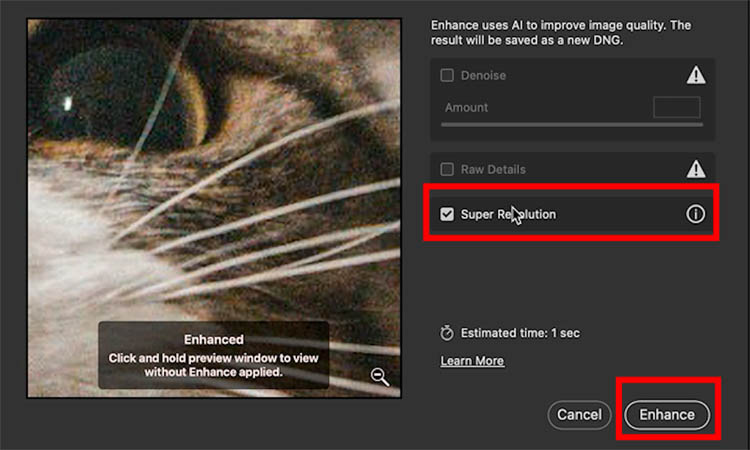Click the Raw Details warning triangle icon
Viewport: 750px width, 450px height.
[696, 169]
